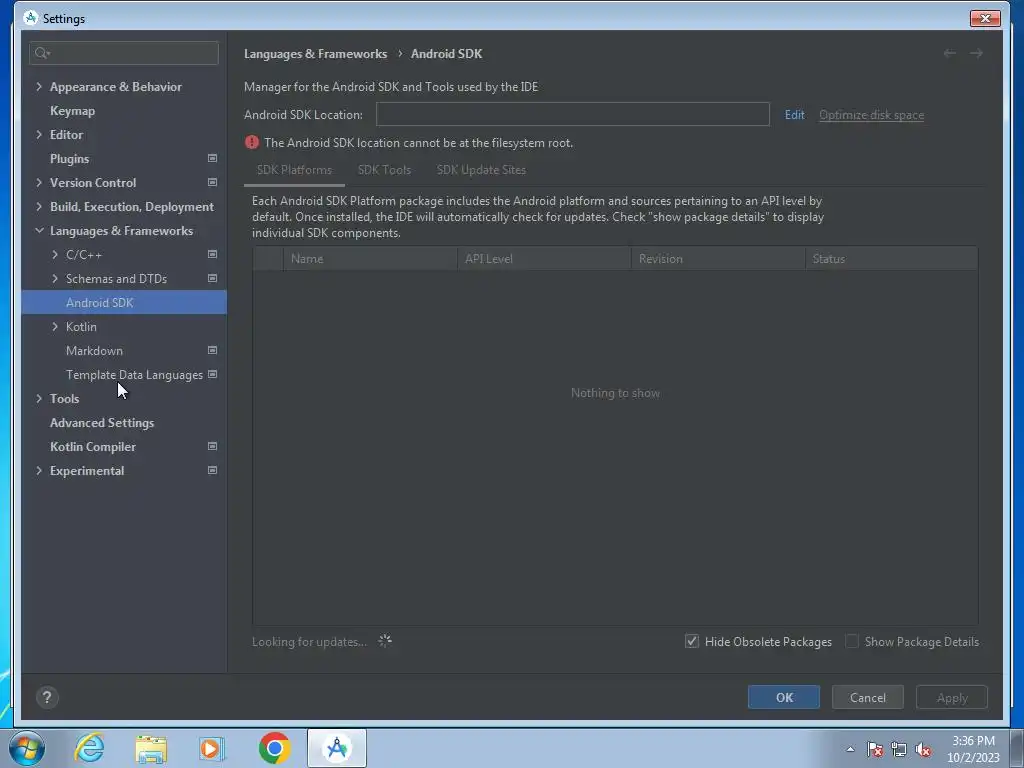Switch to SDK Tools tab

pos(384,170)
